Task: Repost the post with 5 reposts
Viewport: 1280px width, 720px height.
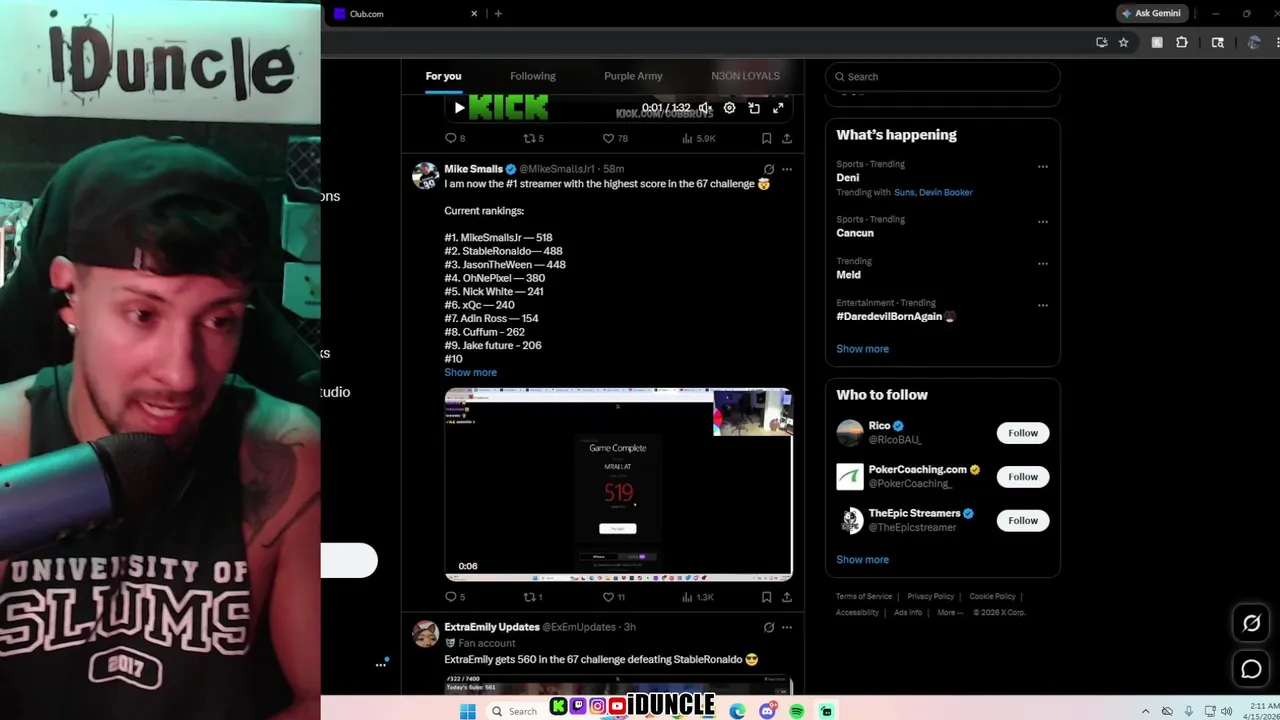Action: (x=534, y=138)
